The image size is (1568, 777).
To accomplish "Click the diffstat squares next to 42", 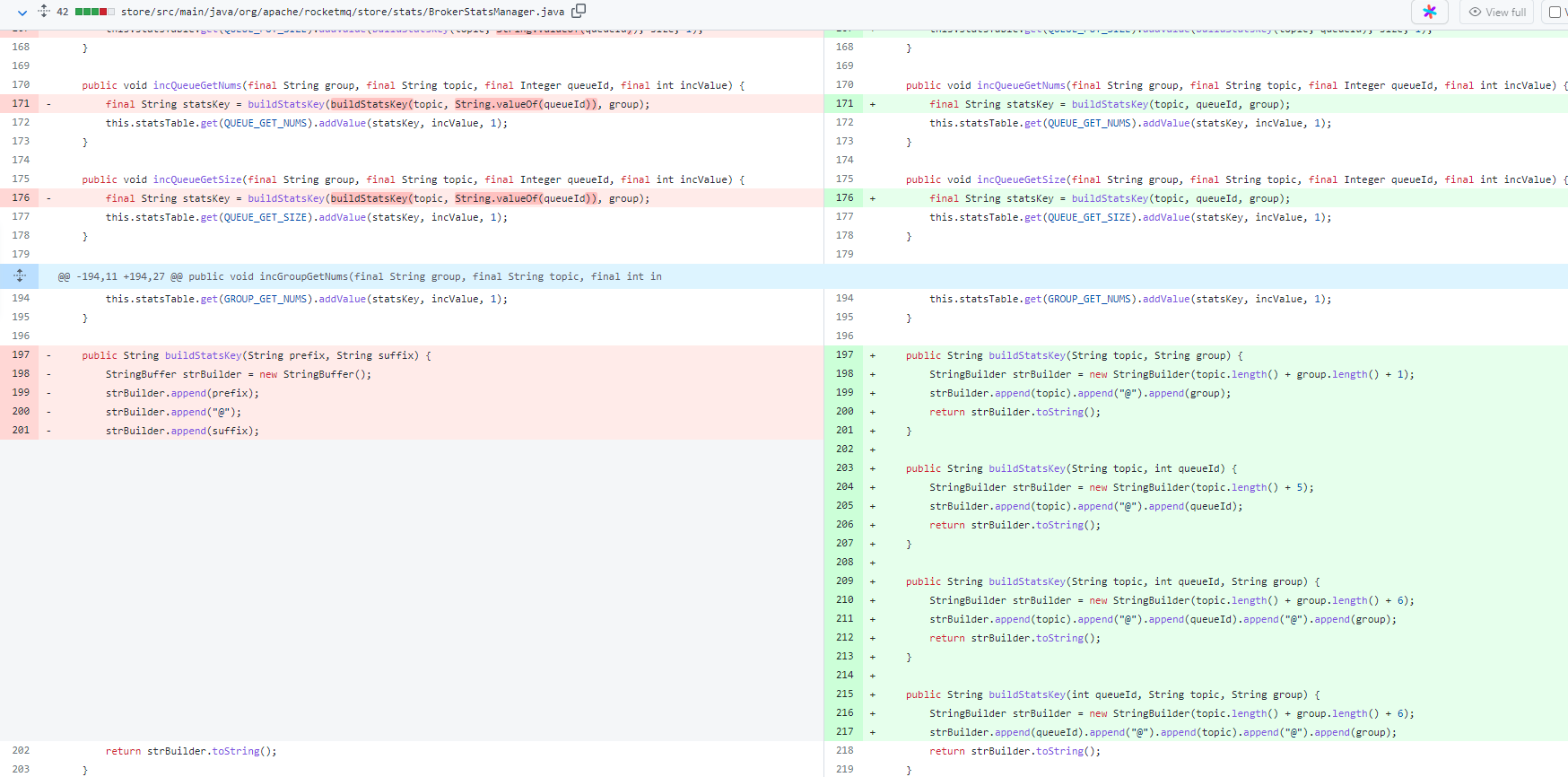I will tap(95, 12).
